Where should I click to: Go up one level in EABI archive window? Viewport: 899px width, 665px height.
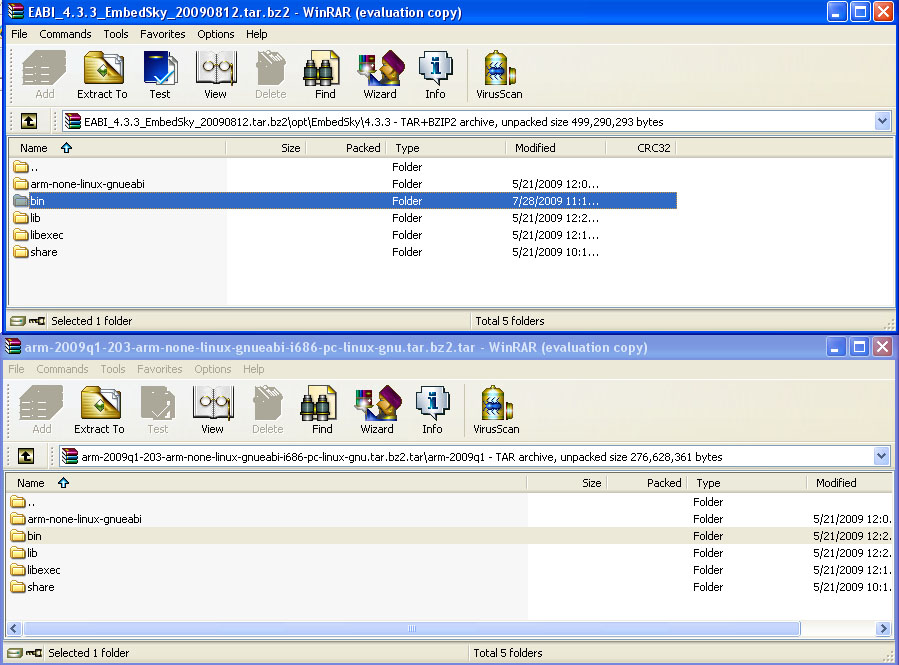tap(29, 121)
